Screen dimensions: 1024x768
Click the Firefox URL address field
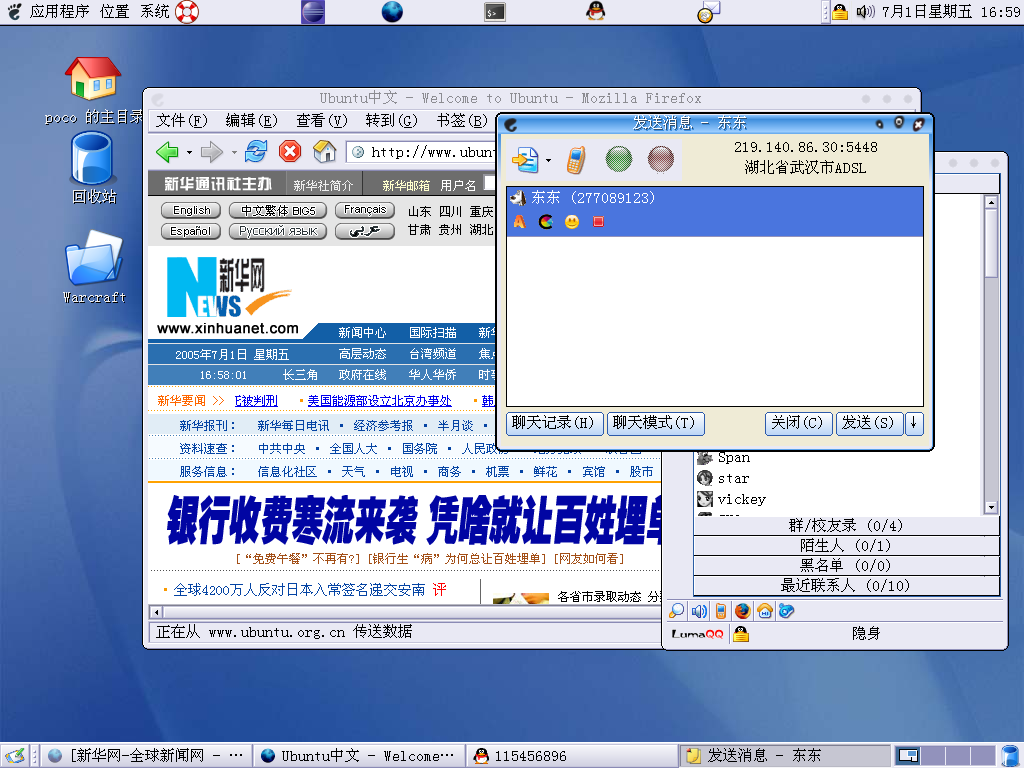coord(421,152)
